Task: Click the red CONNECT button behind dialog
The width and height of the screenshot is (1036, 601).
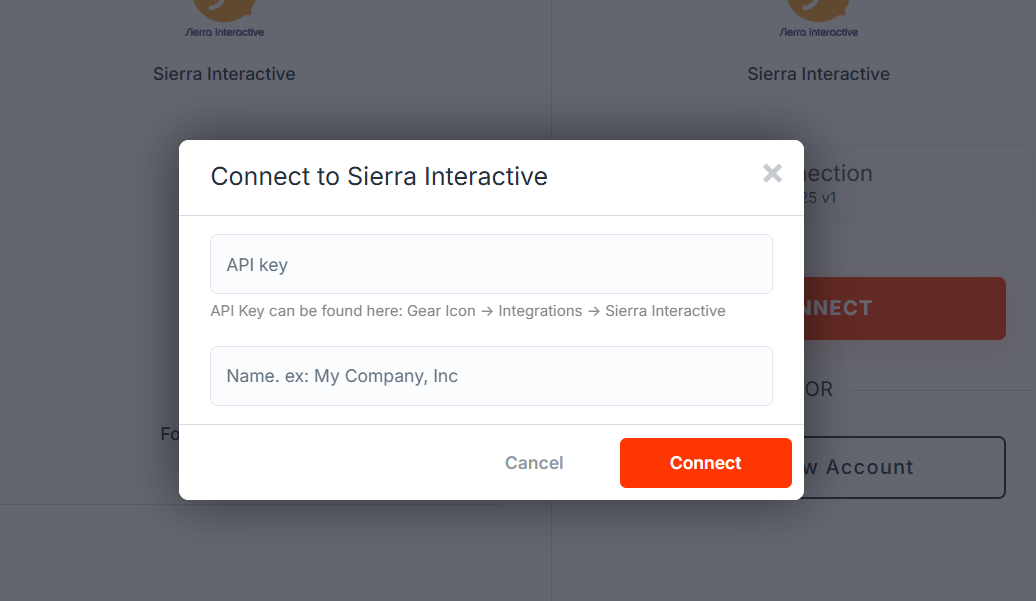Action: click(905, 308)
